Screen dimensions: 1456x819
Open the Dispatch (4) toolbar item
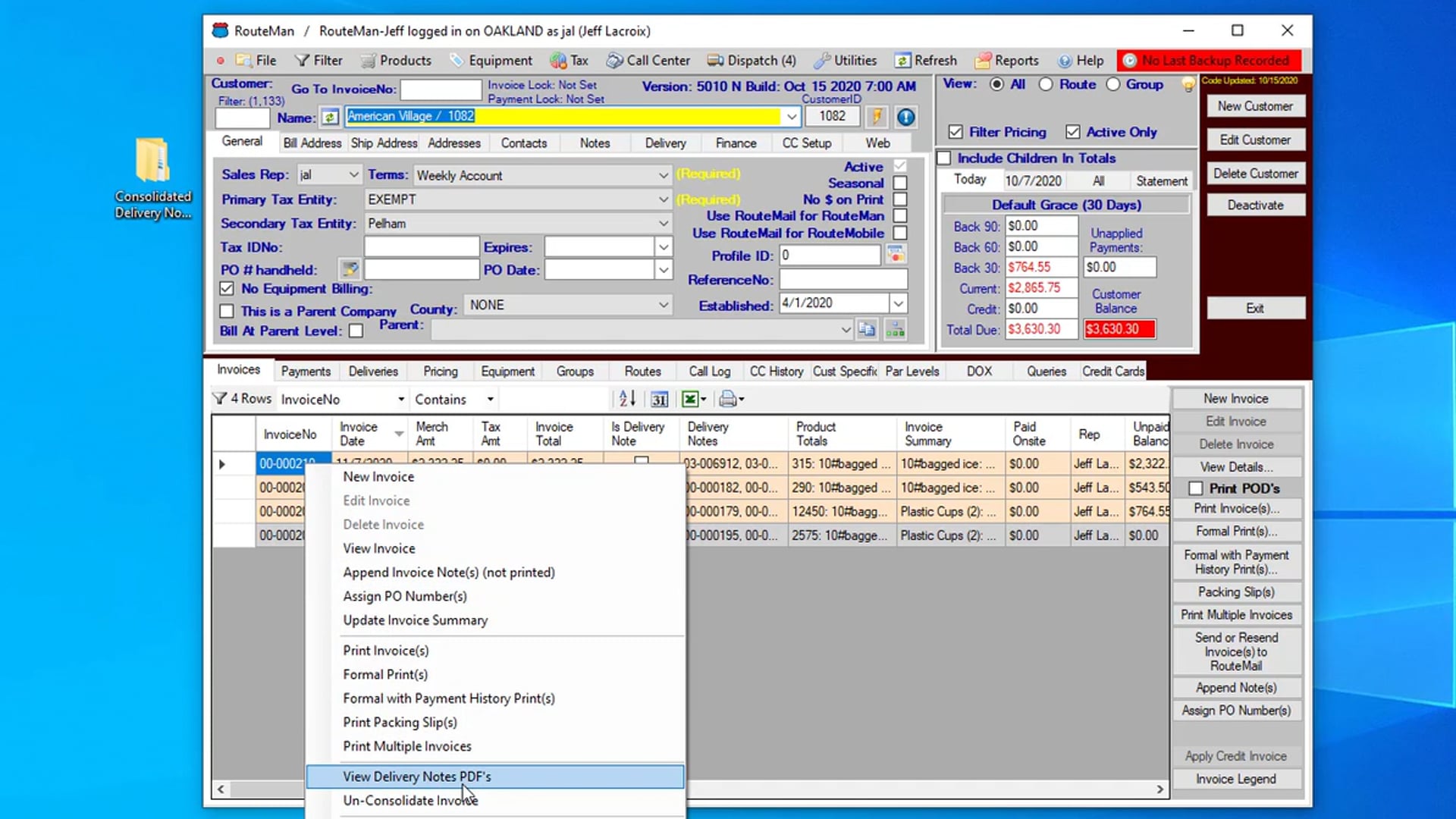(752, 61)
